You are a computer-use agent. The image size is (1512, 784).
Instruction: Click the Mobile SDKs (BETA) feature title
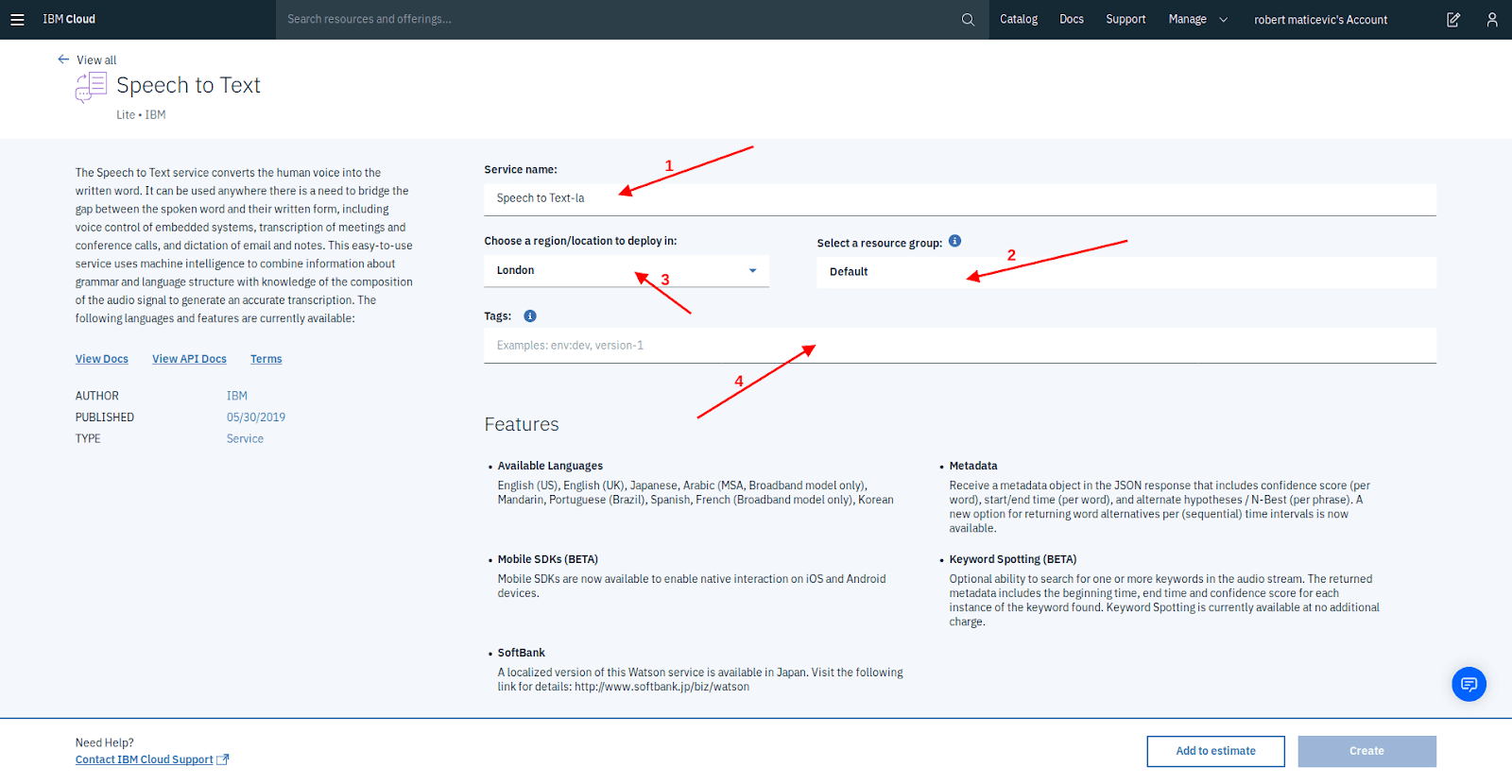(x=548, y=559)
